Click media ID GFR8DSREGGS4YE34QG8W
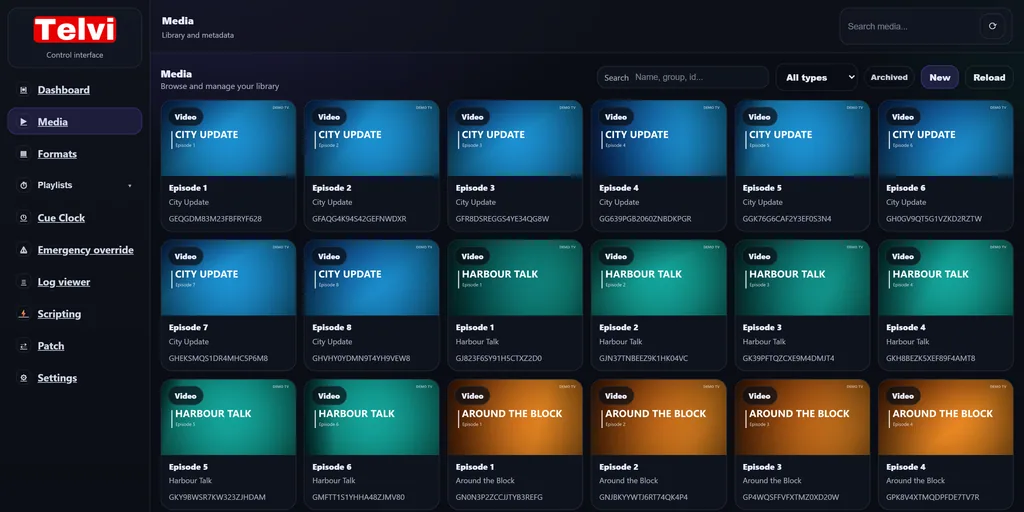Screen dimensions: 1024x512 [502, 219]
